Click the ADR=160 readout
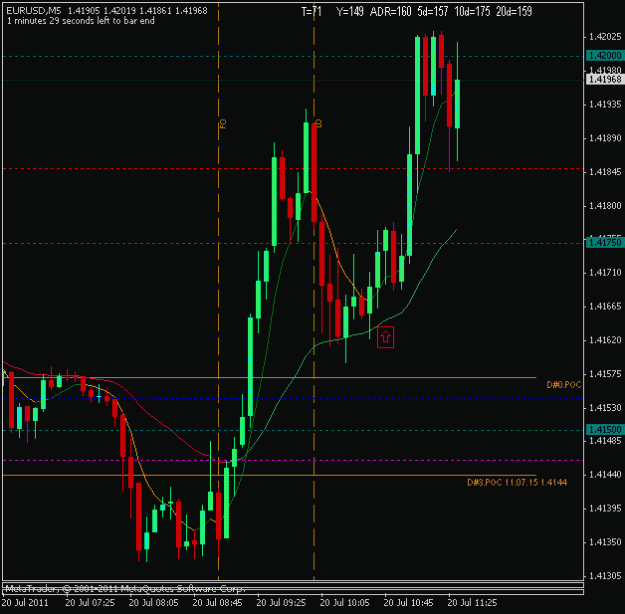 tap(391, 12)
